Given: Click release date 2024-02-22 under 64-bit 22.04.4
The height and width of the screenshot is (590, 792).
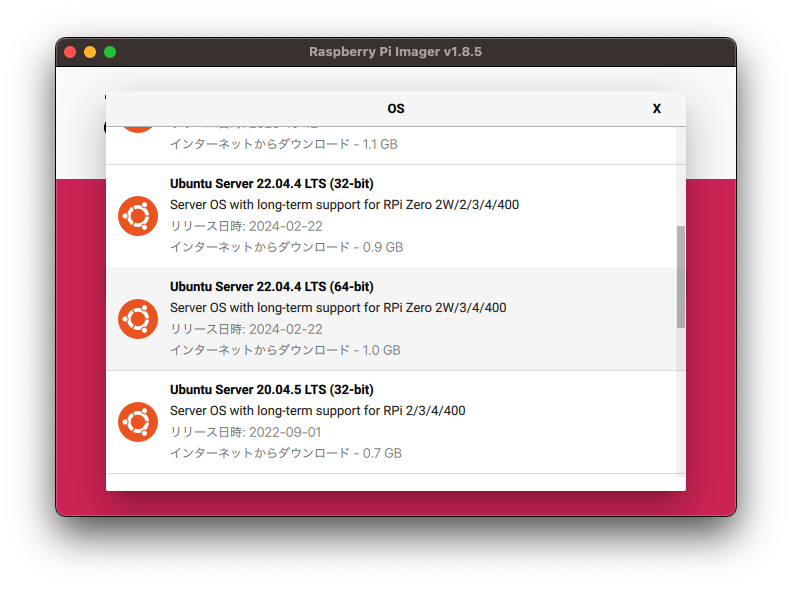Looking at the screenshot, I should point(246,329).
